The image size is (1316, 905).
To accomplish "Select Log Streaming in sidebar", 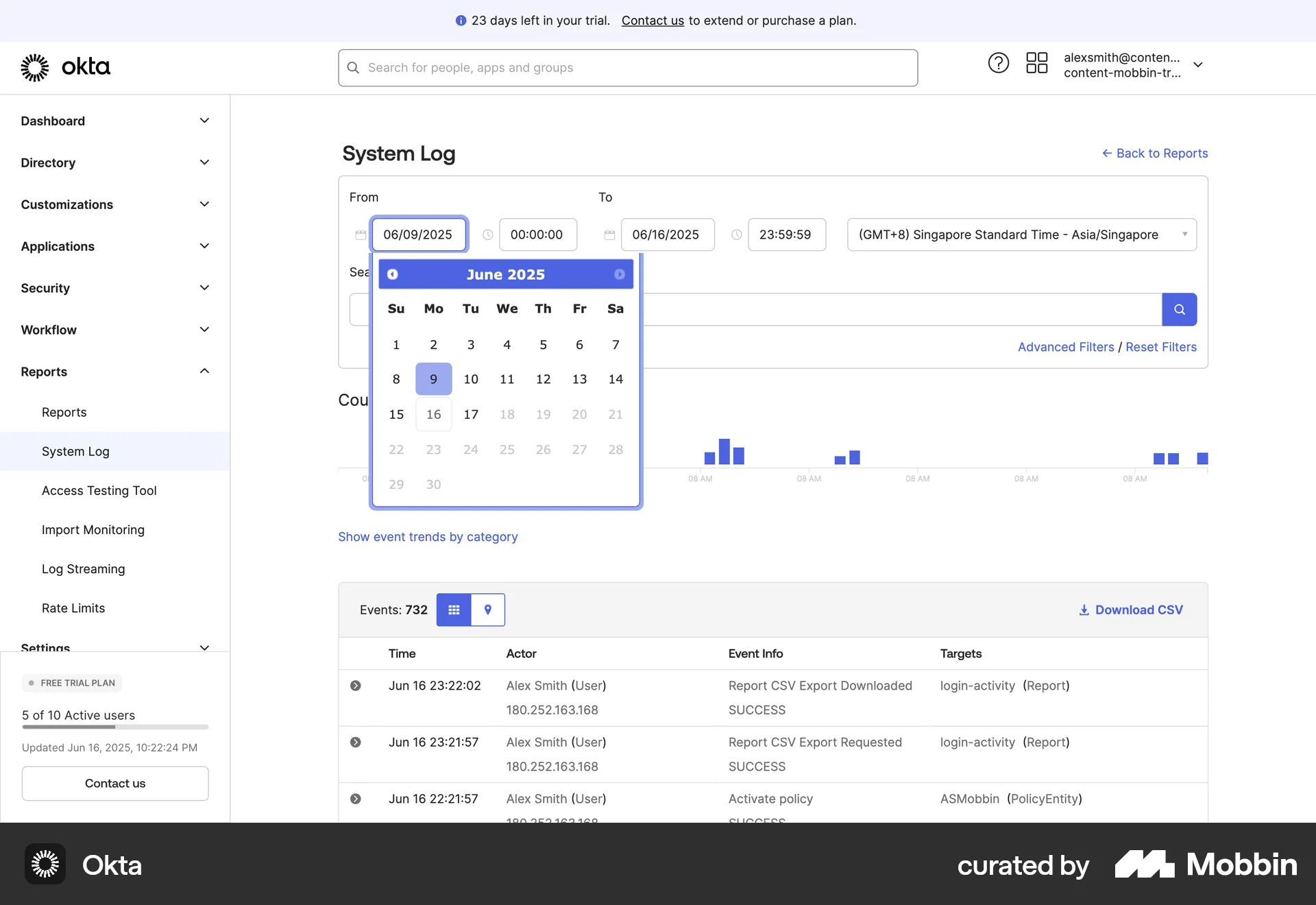I will [x=82, y=568].
